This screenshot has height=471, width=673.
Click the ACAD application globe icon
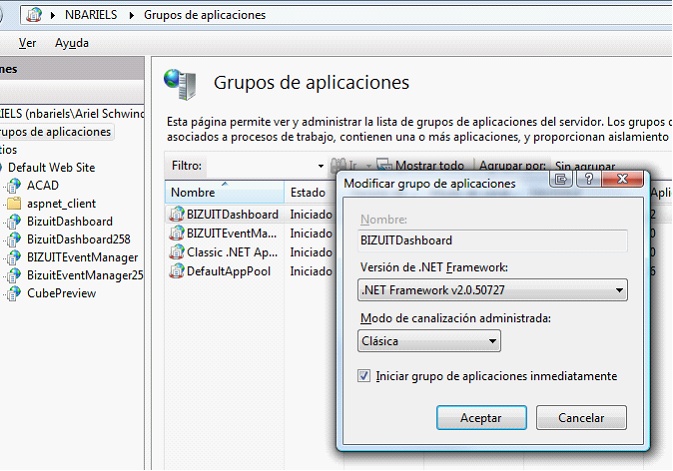tap(14, 185)
